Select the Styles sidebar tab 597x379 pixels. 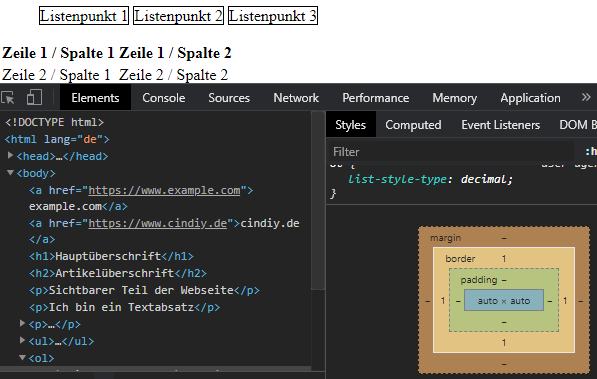(x=350, y=125)
